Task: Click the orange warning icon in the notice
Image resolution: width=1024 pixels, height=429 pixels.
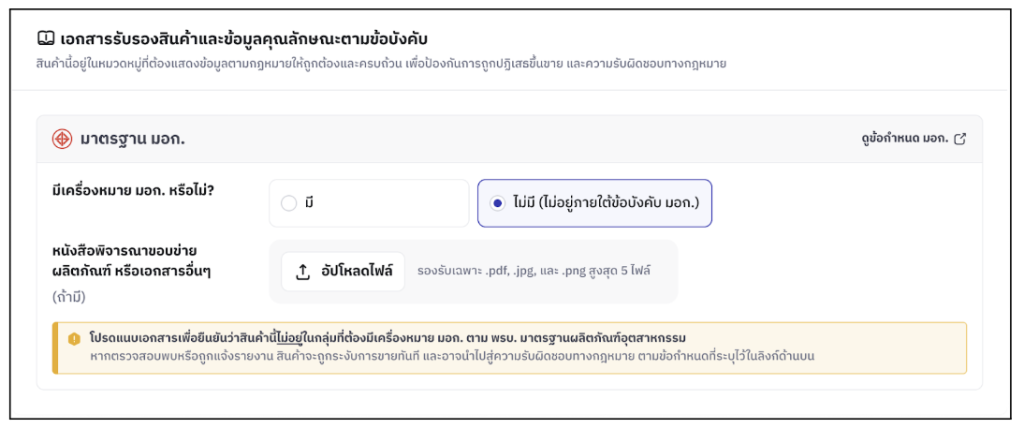Action: (74, 339)
